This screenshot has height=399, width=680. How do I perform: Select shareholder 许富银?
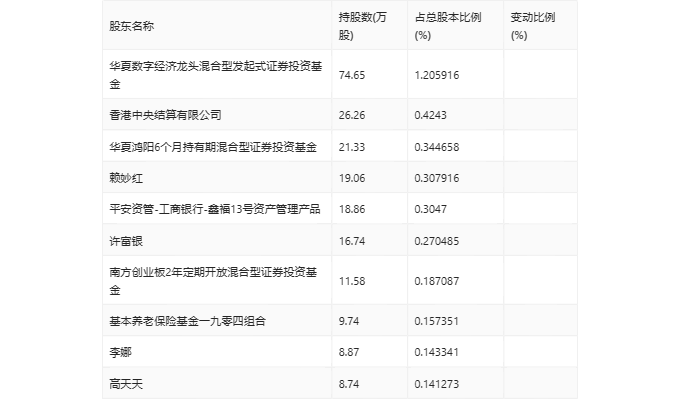pos(126,241)
